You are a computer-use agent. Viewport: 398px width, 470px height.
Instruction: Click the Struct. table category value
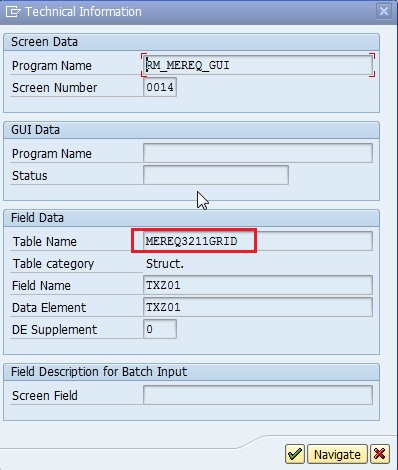click(165, 264)
